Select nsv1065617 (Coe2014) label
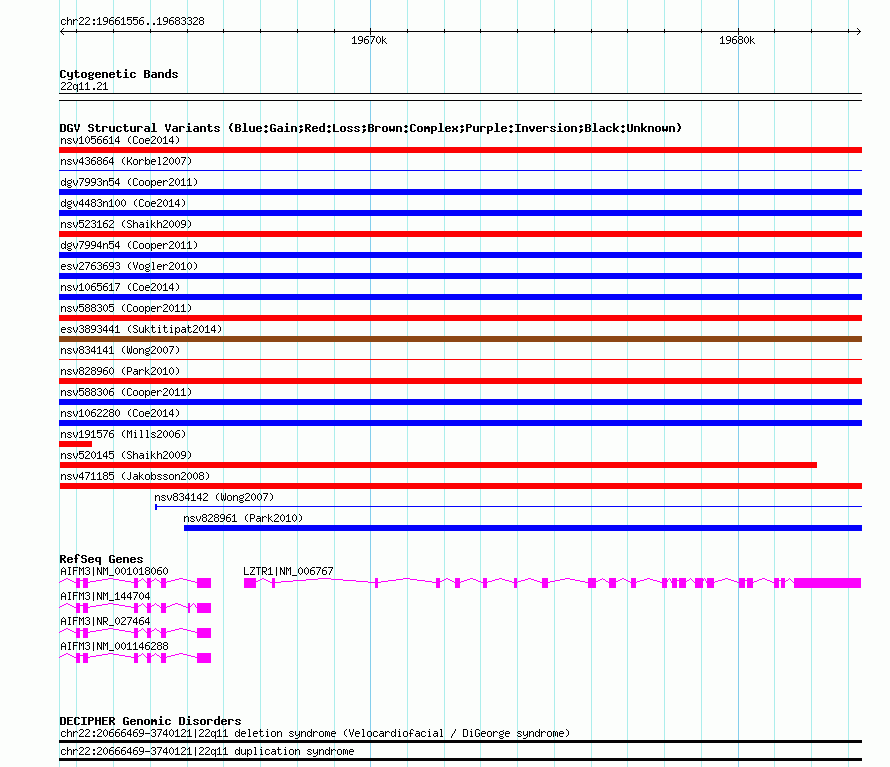 click(120, 287)
